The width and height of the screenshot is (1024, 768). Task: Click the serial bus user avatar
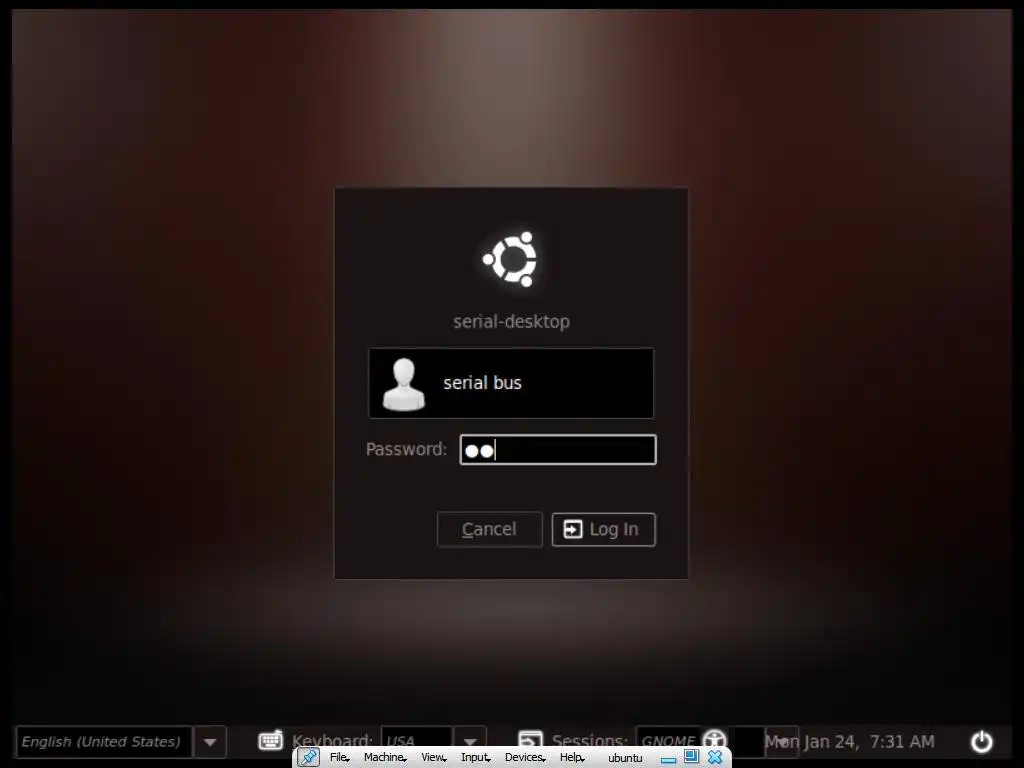click(x=403, y=384)
